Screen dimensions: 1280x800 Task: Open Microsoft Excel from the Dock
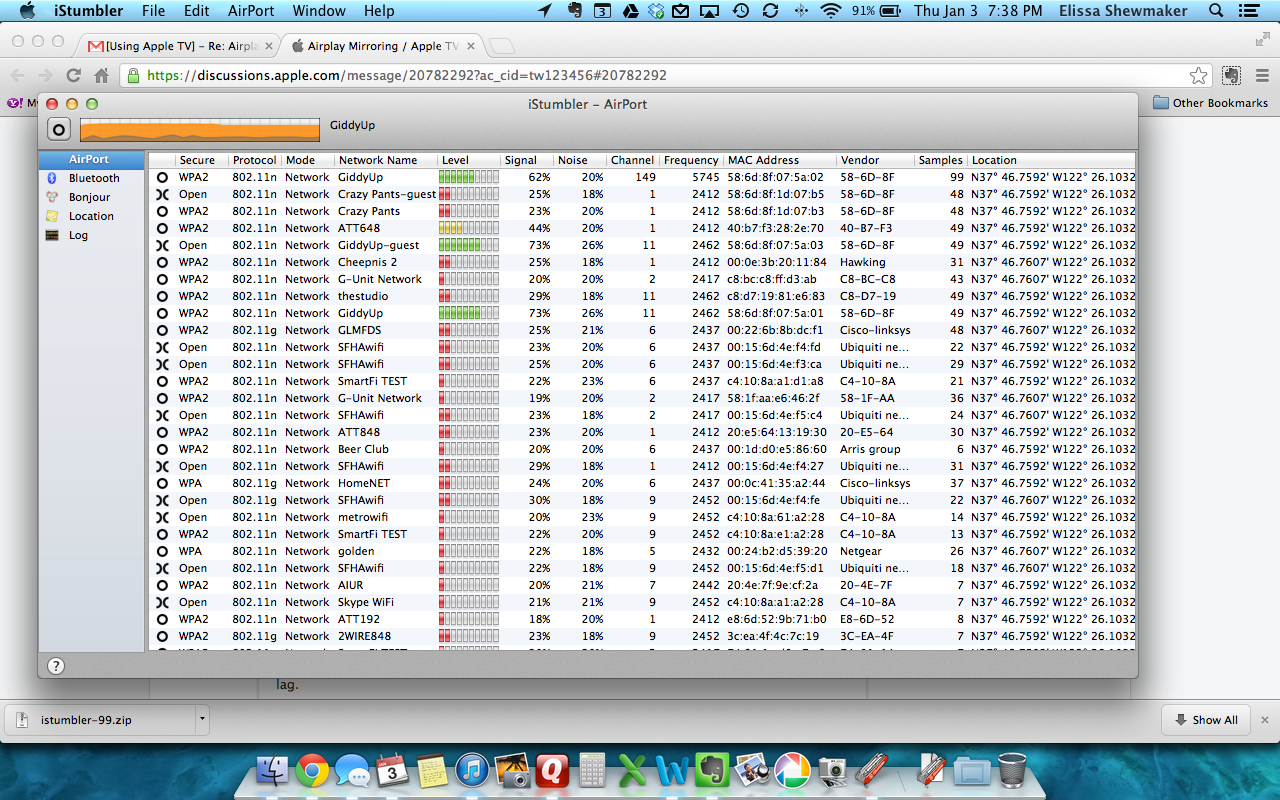[x=632, y=770]
